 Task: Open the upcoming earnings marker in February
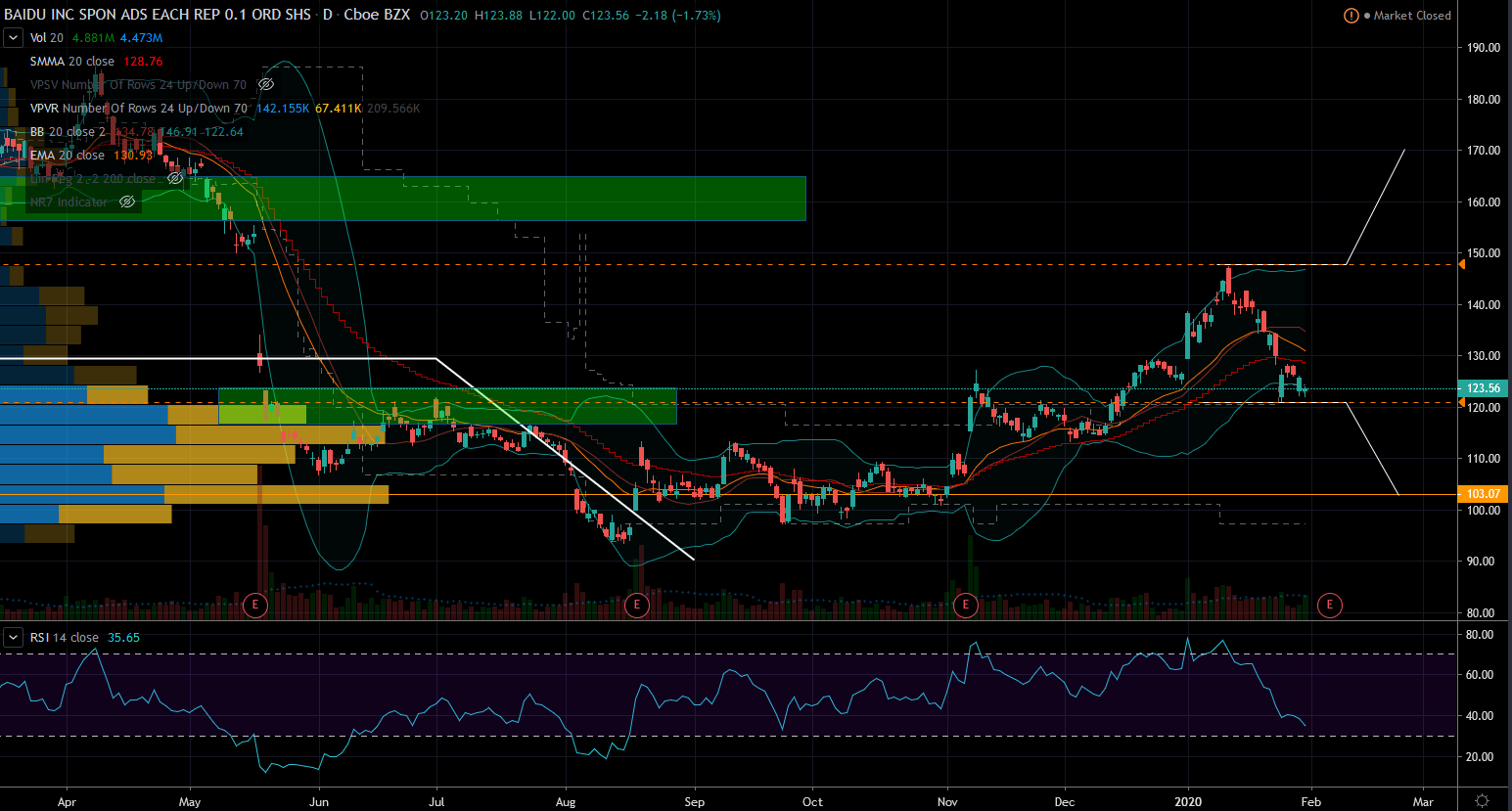[1329, 605]
